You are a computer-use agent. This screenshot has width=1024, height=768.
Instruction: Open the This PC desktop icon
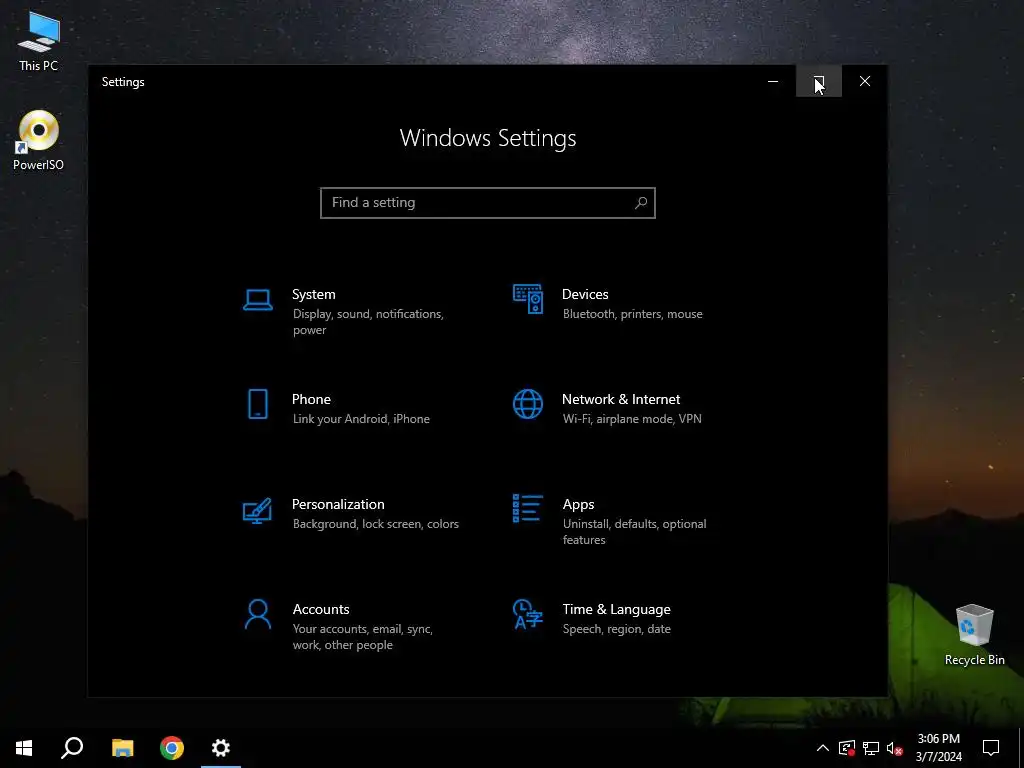click(39, 42)
